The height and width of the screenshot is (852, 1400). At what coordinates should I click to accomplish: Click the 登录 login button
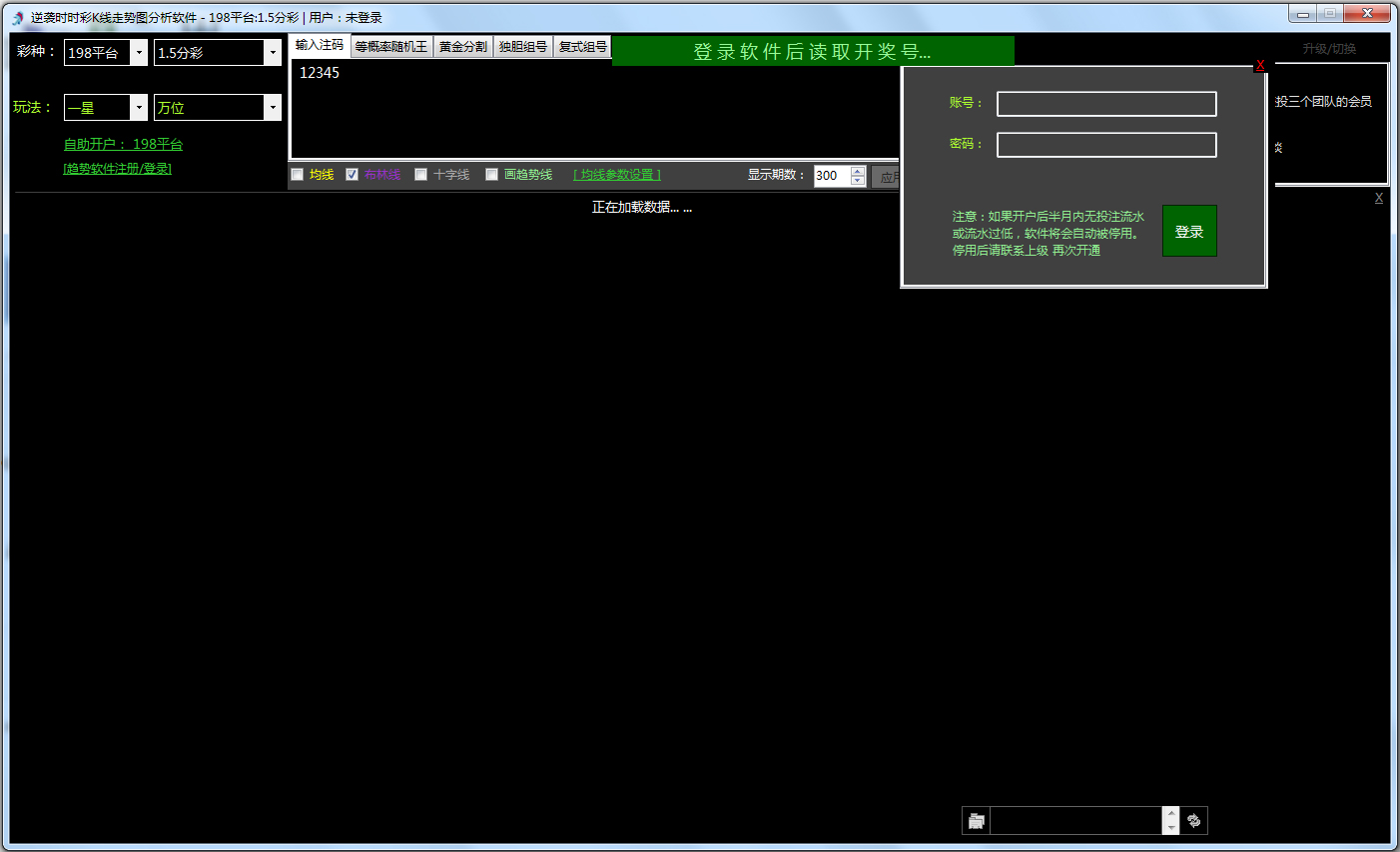1189,231
